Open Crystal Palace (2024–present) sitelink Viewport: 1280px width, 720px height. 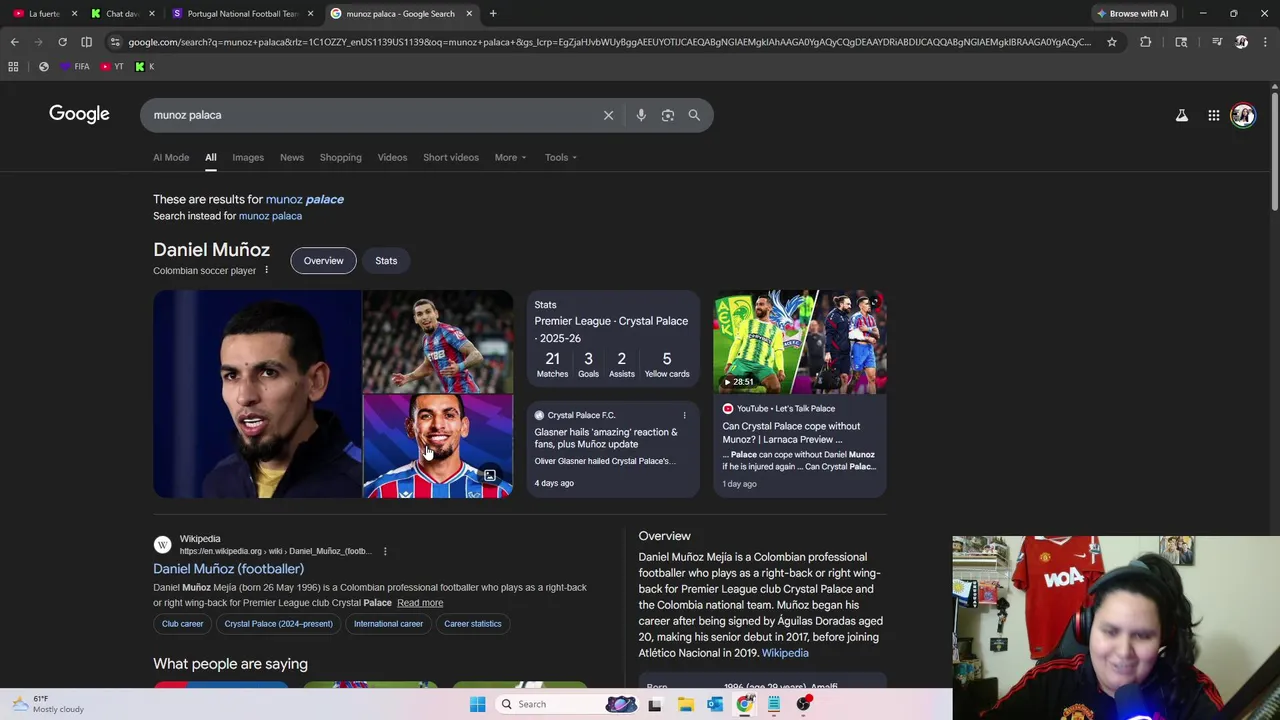[278, 624]
